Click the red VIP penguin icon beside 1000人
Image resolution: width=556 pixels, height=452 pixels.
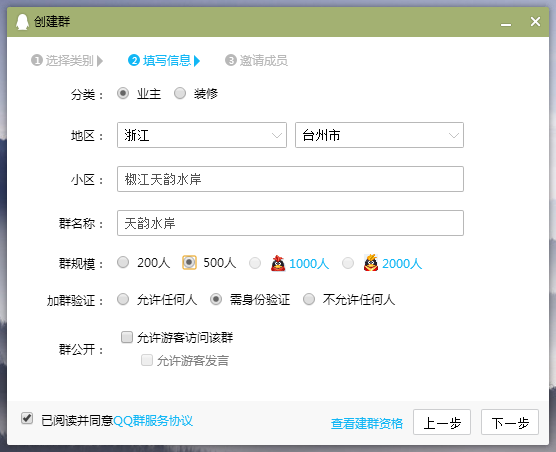[x=278, y=263]
